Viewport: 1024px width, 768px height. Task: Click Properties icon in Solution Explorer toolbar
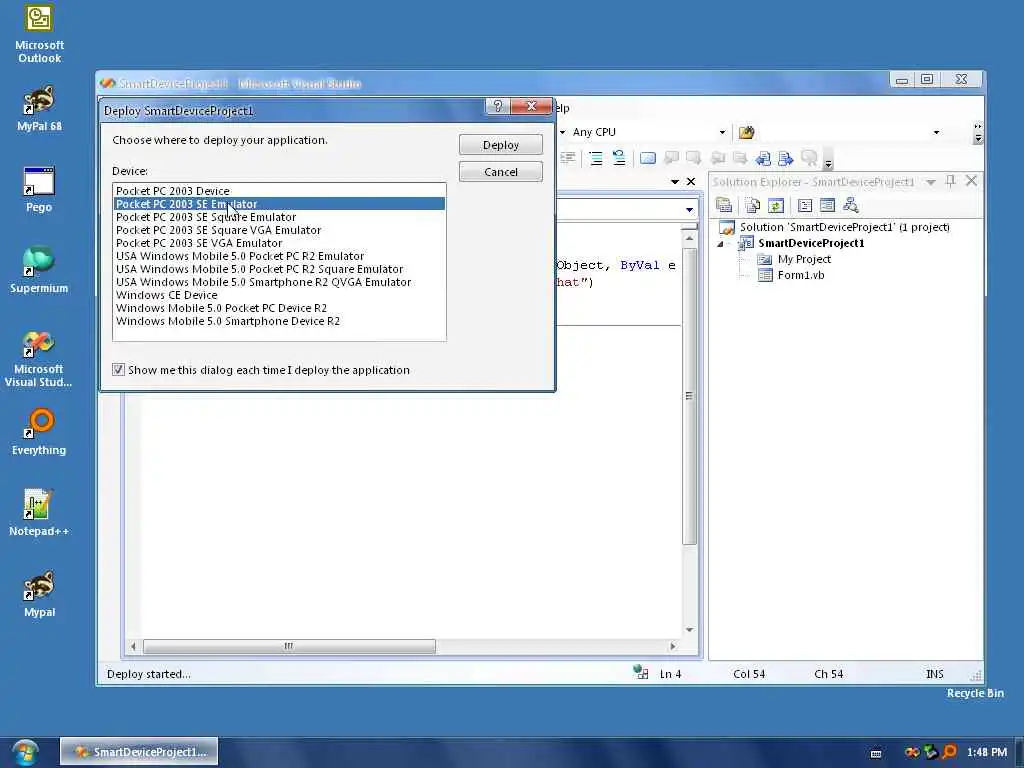click(x=724, y=206)
